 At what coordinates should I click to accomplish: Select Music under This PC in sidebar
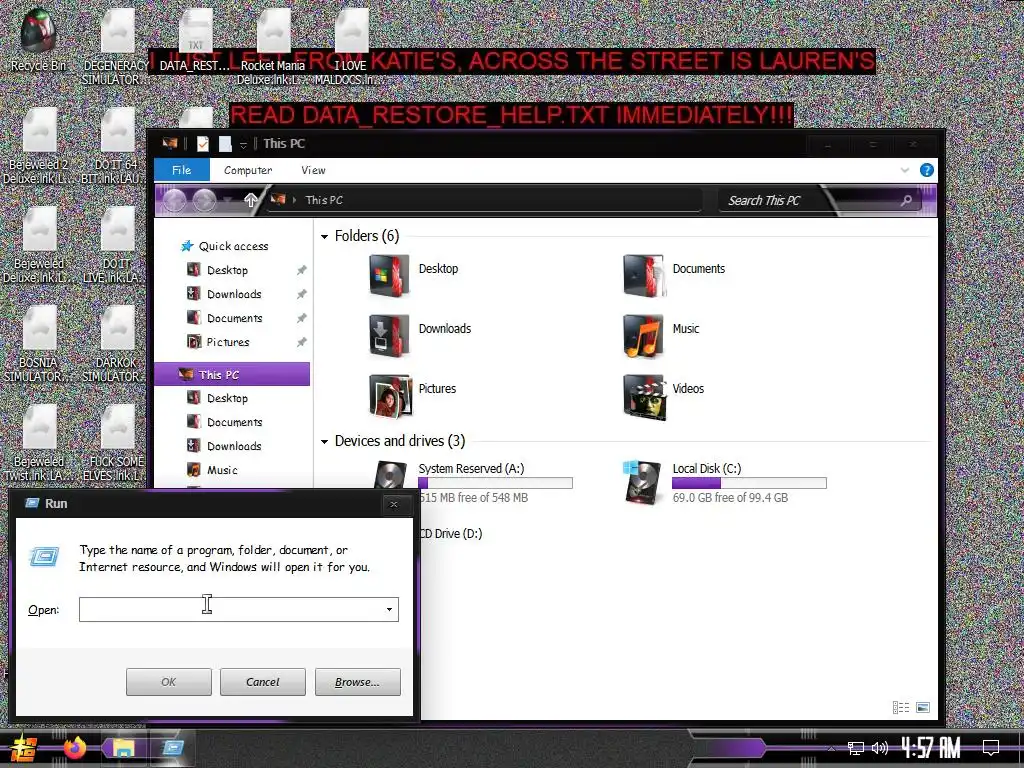point(221,470)
